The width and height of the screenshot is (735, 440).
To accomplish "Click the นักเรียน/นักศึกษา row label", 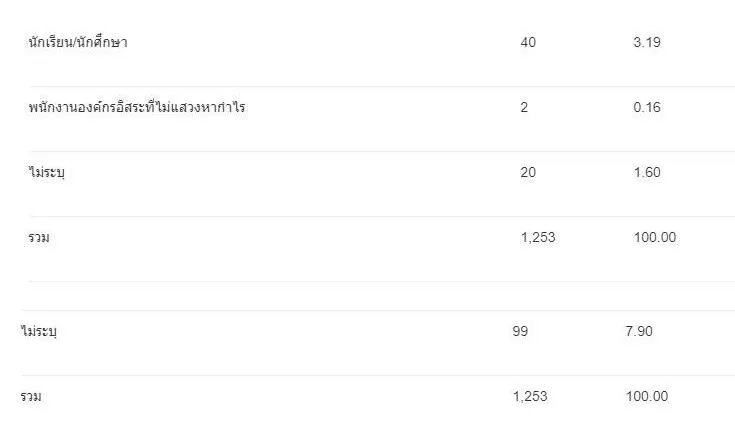I will coord(78,43).
